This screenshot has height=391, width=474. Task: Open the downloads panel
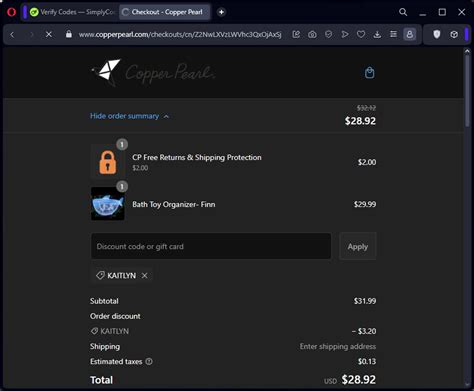click(377, 34)
